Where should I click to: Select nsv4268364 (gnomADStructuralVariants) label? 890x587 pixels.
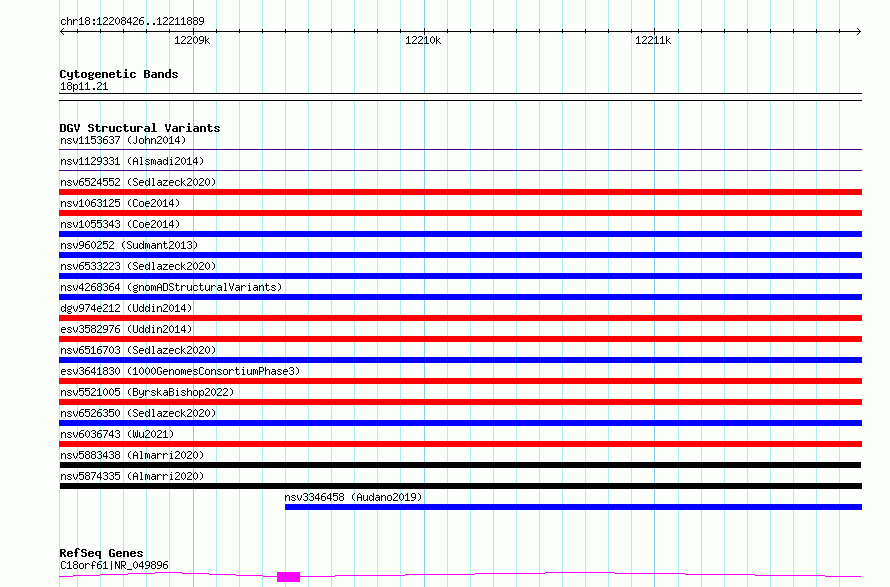coord(171,287)
